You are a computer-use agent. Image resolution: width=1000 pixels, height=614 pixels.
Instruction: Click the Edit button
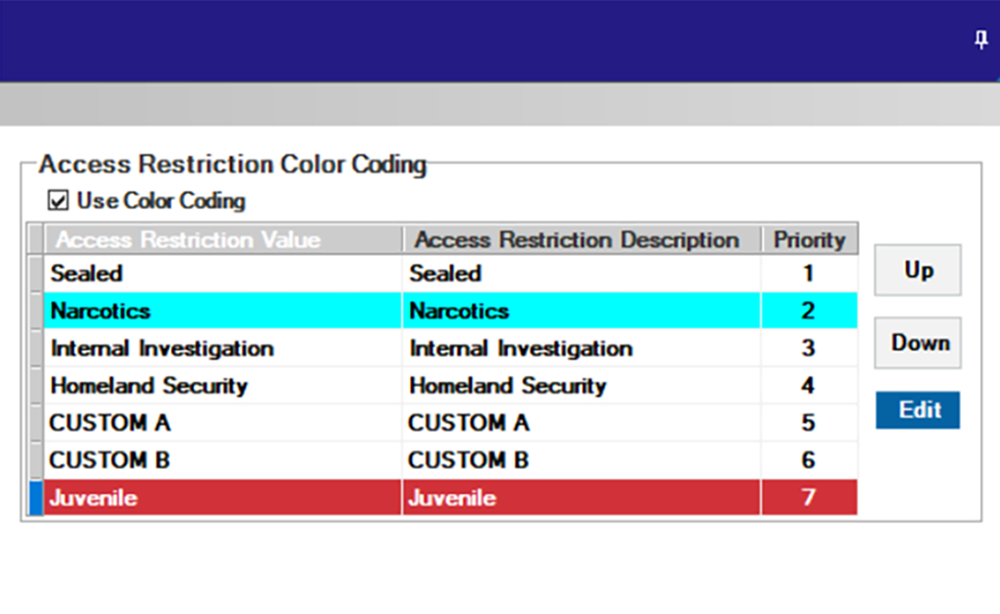917,410
